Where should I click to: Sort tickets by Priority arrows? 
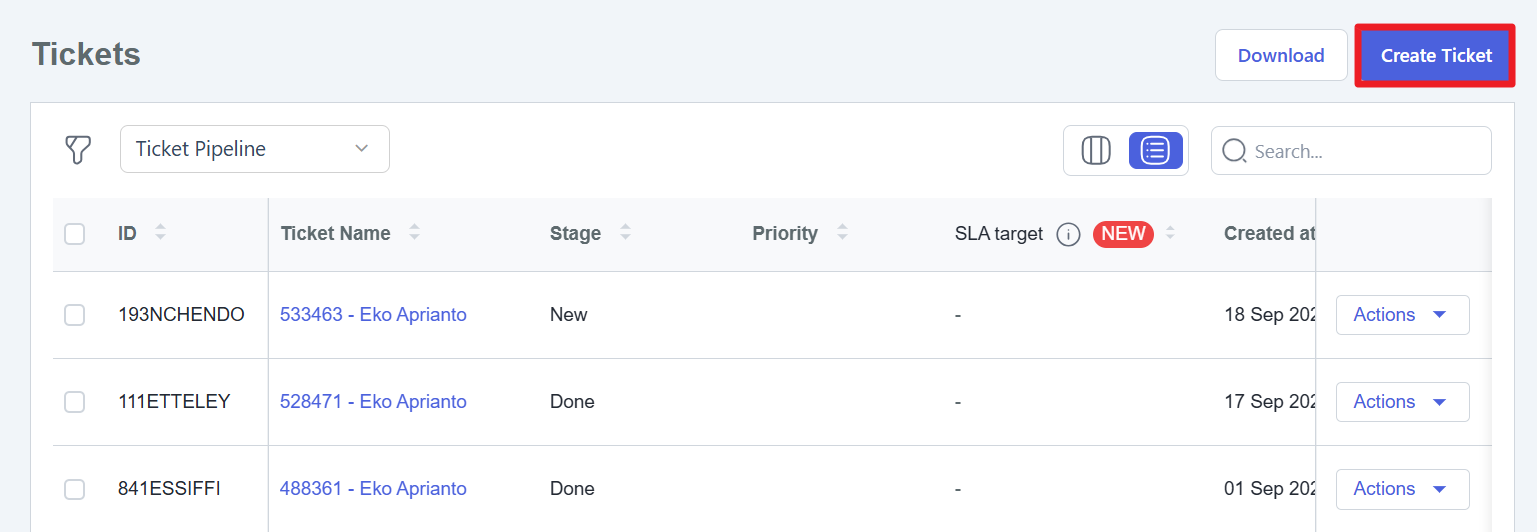842,233
